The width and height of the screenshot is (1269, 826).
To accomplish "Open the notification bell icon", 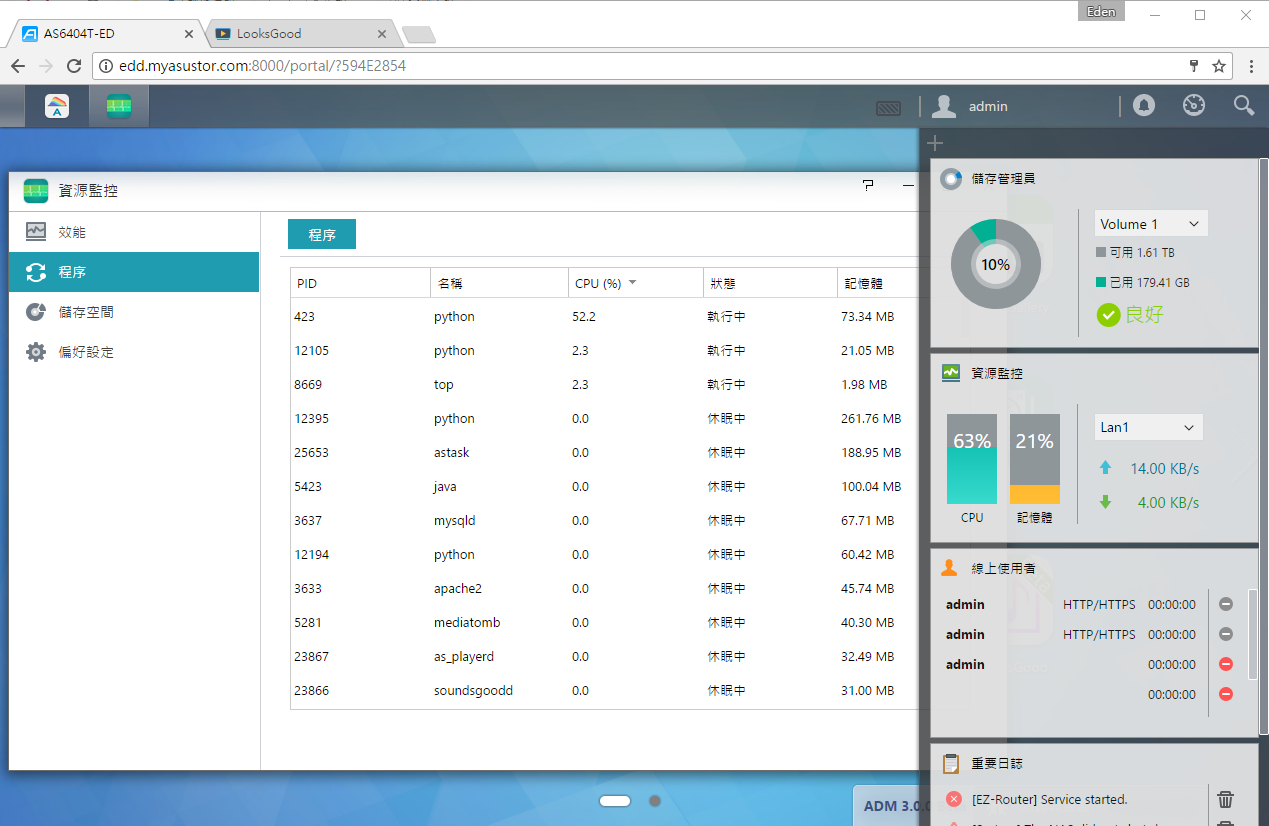I will click(x=1144, y=105).
